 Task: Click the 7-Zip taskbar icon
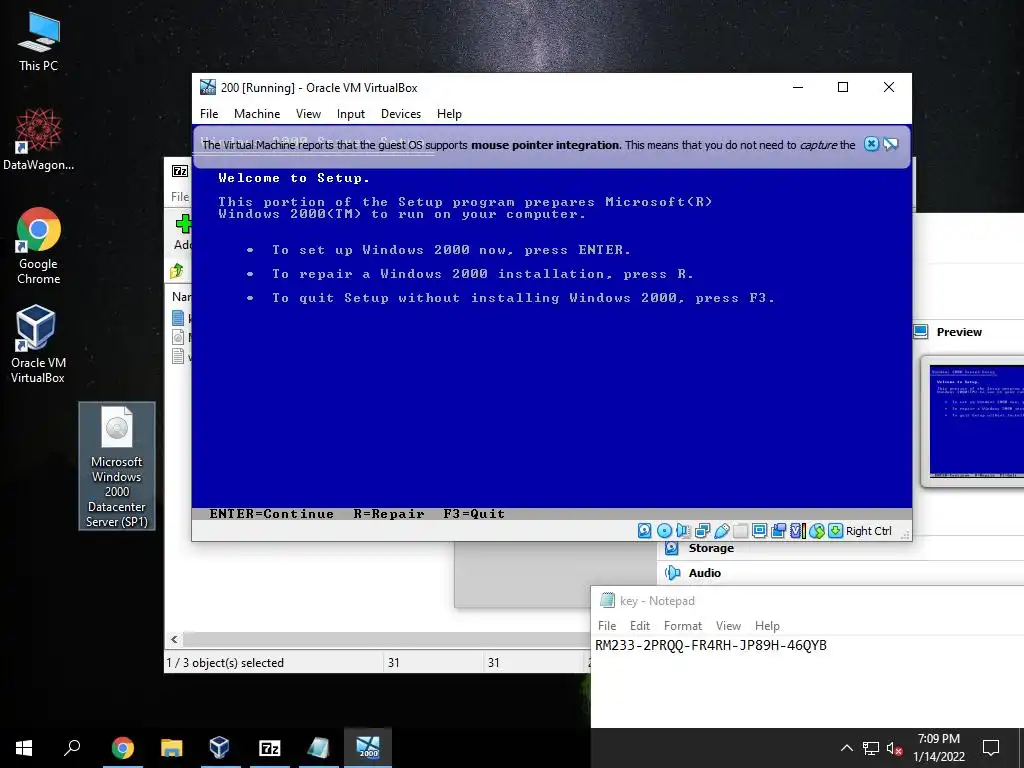269,748
